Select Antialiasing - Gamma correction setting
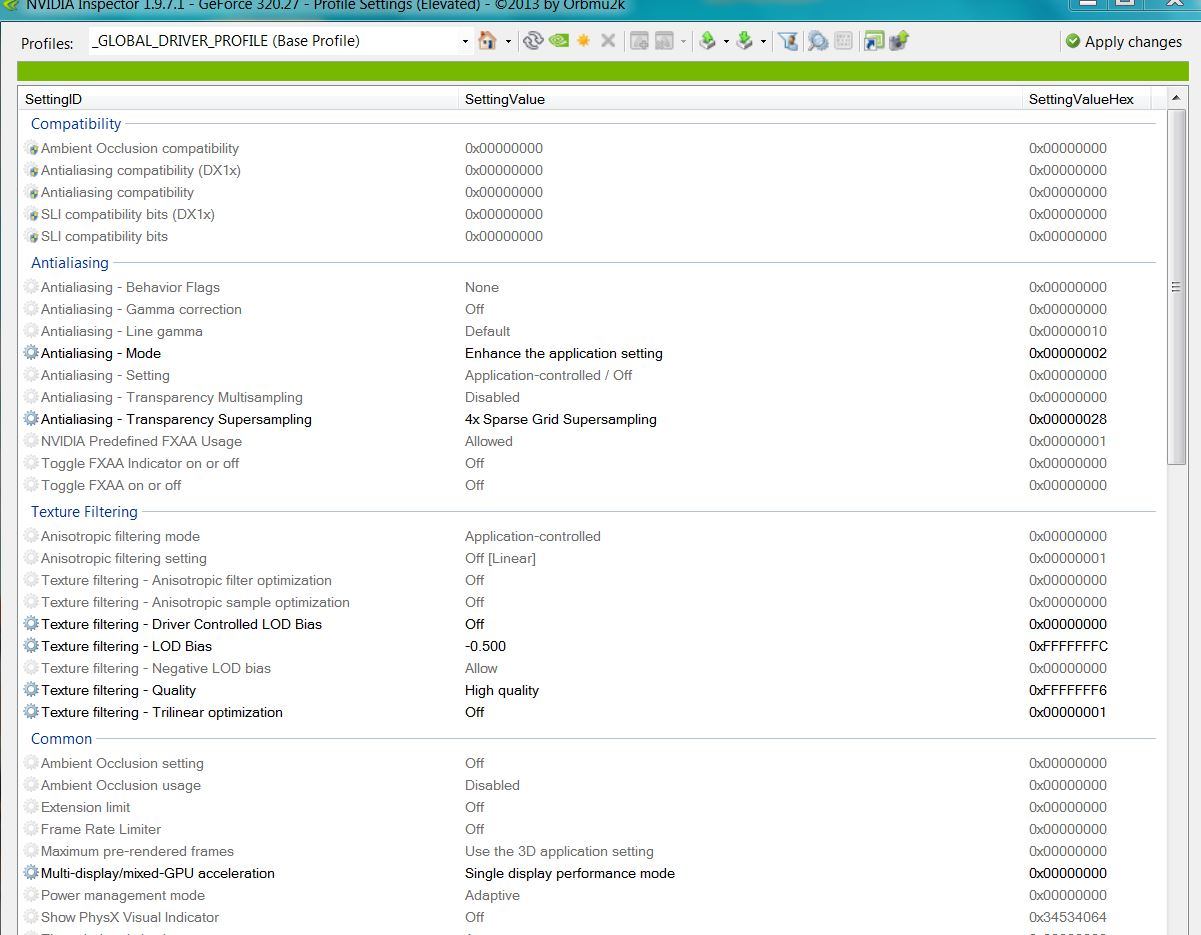 [x=141, y=309]
